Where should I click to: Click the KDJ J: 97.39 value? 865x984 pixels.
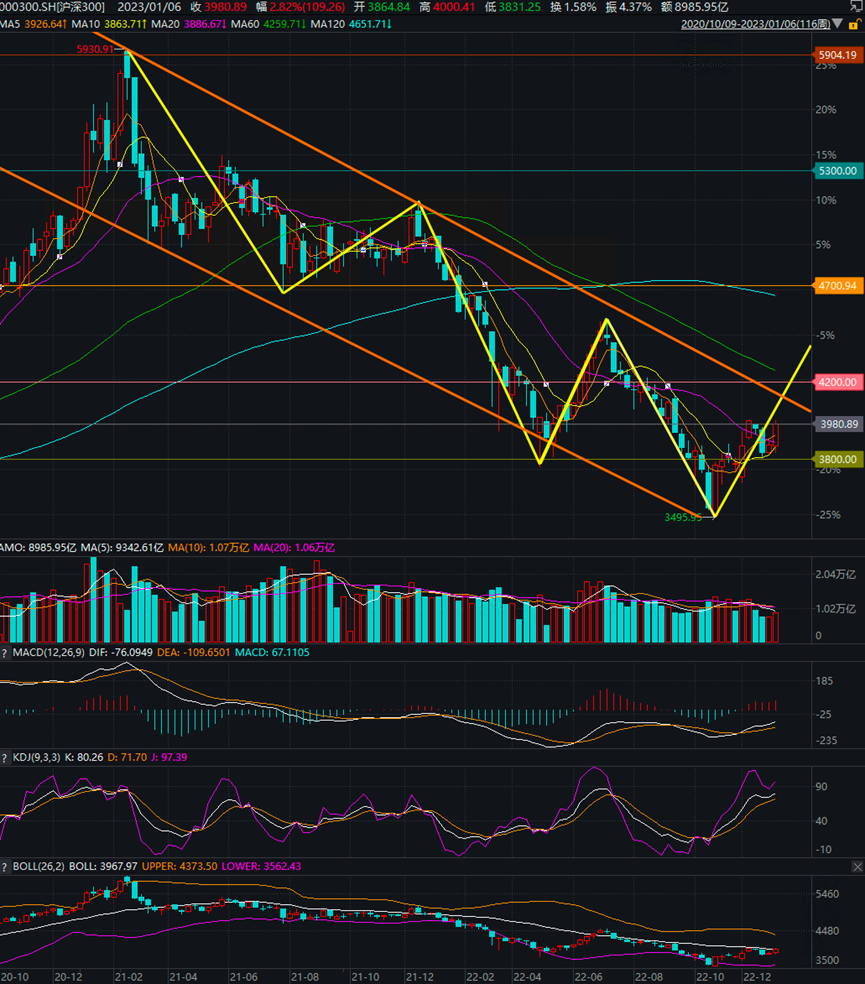[169, 757]
